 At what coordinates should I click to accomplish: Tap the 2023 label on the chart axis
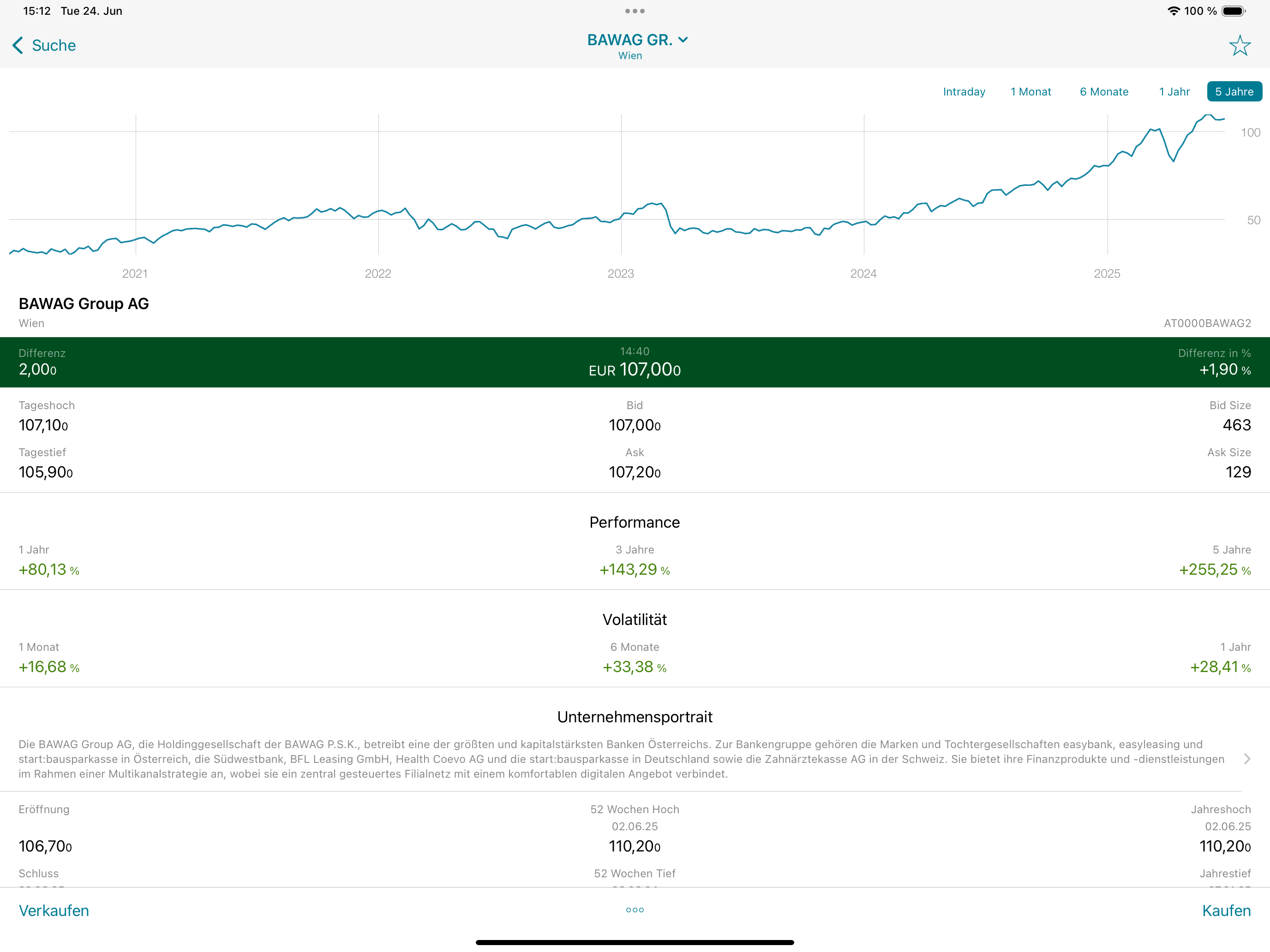click(x=621, y=274)
